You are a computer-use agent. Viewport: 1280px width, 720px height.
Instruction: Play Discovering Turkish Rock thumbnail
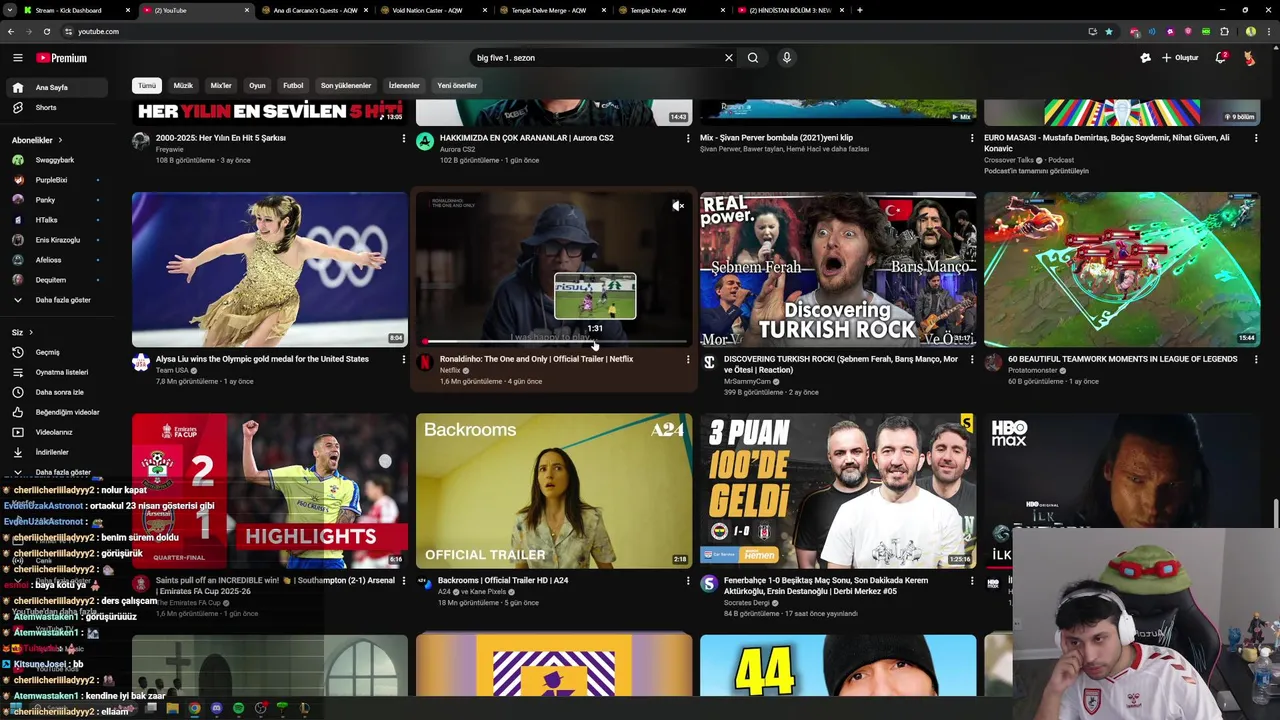click(838, 270)
